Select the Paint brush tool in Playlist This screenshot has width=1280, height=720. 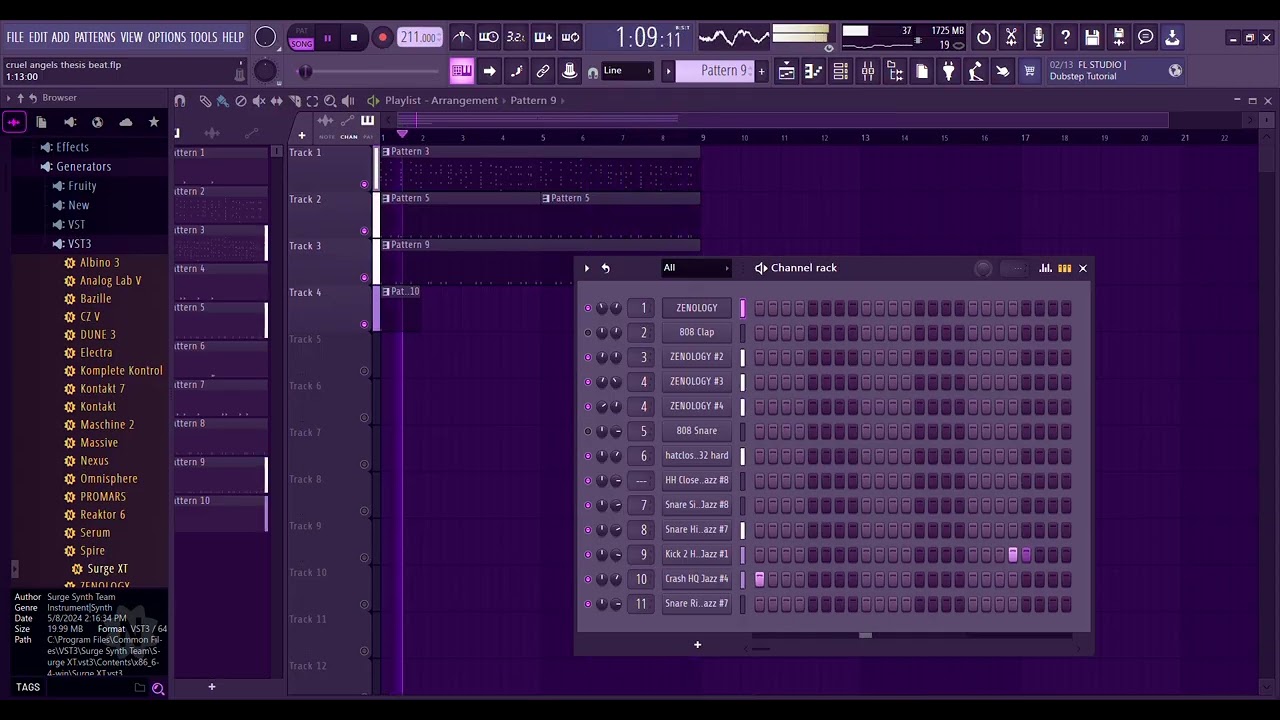(222, 101)
